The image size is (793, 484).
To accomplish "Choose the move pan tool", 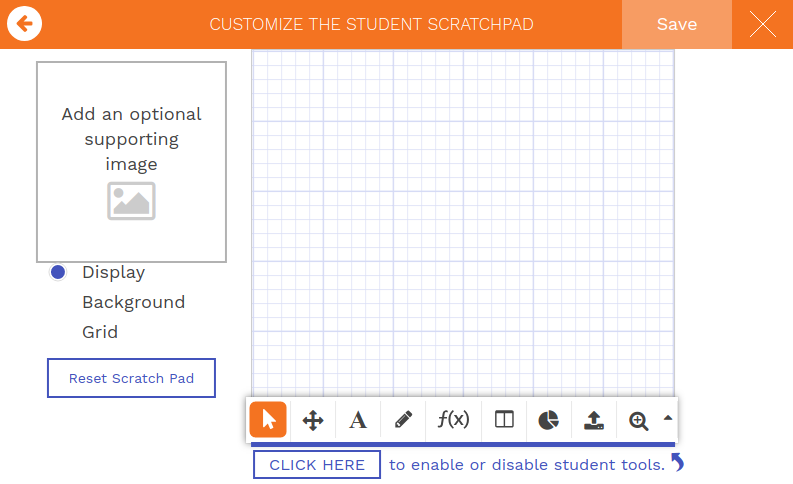I will point(313,420).
